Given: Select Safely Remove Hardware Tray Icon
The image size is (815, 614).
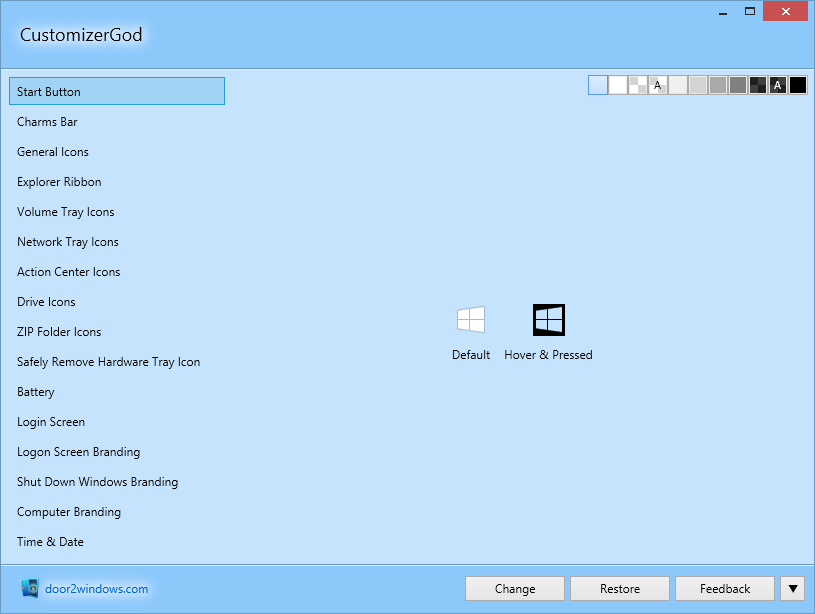Looking at the screenshot, I should pos(117,362).
